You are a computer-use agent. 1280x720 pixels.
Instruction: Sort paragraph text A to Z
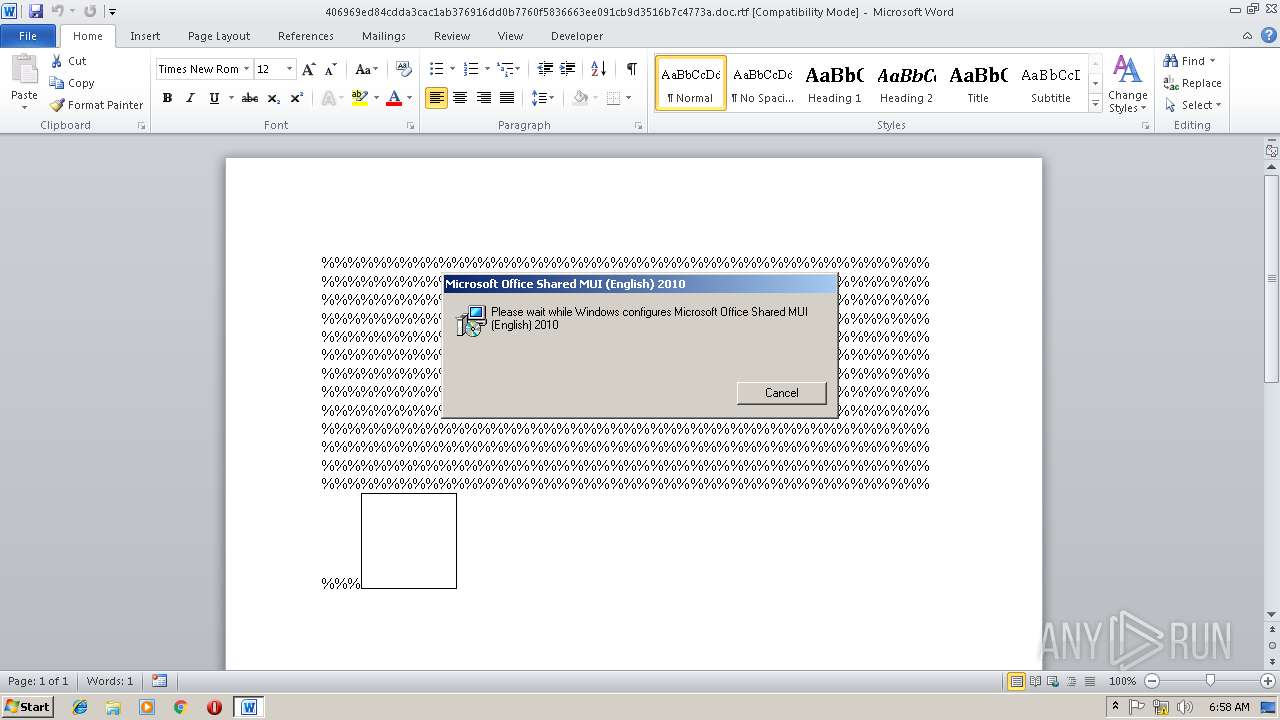[x=598, y=69]
